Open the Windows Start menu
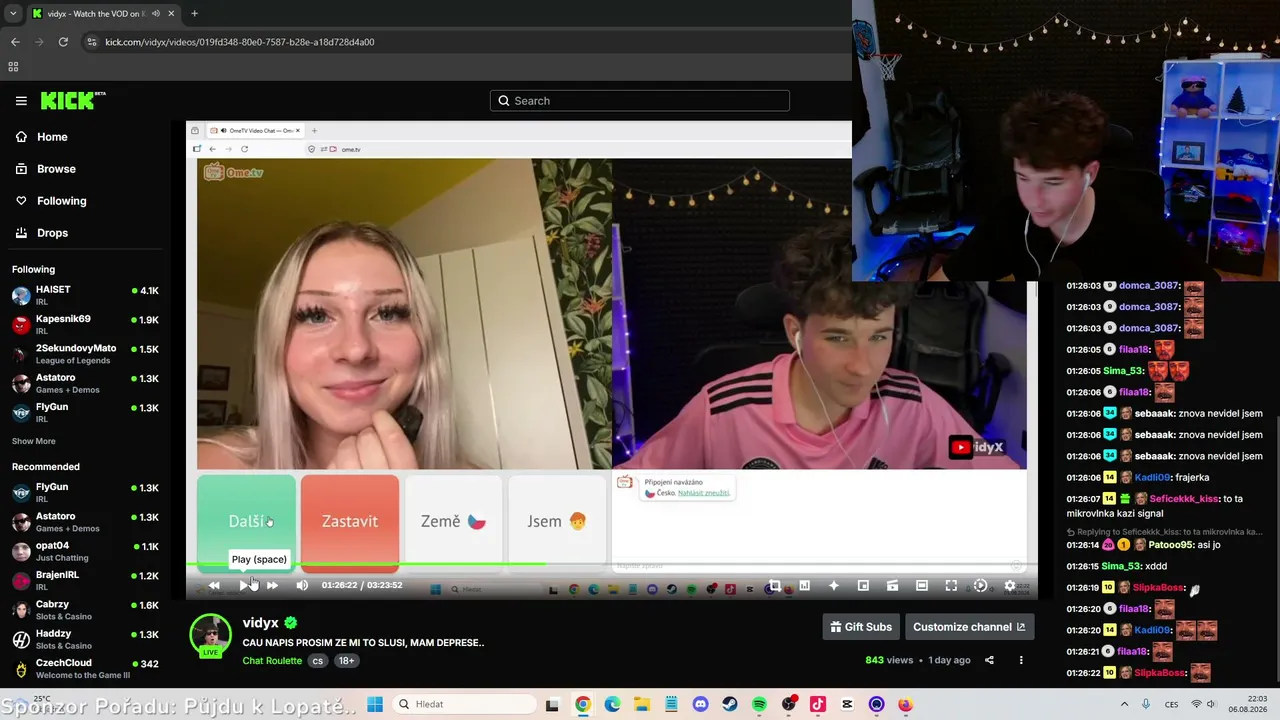Screen dimensions: 1280x720 point(375,705)
